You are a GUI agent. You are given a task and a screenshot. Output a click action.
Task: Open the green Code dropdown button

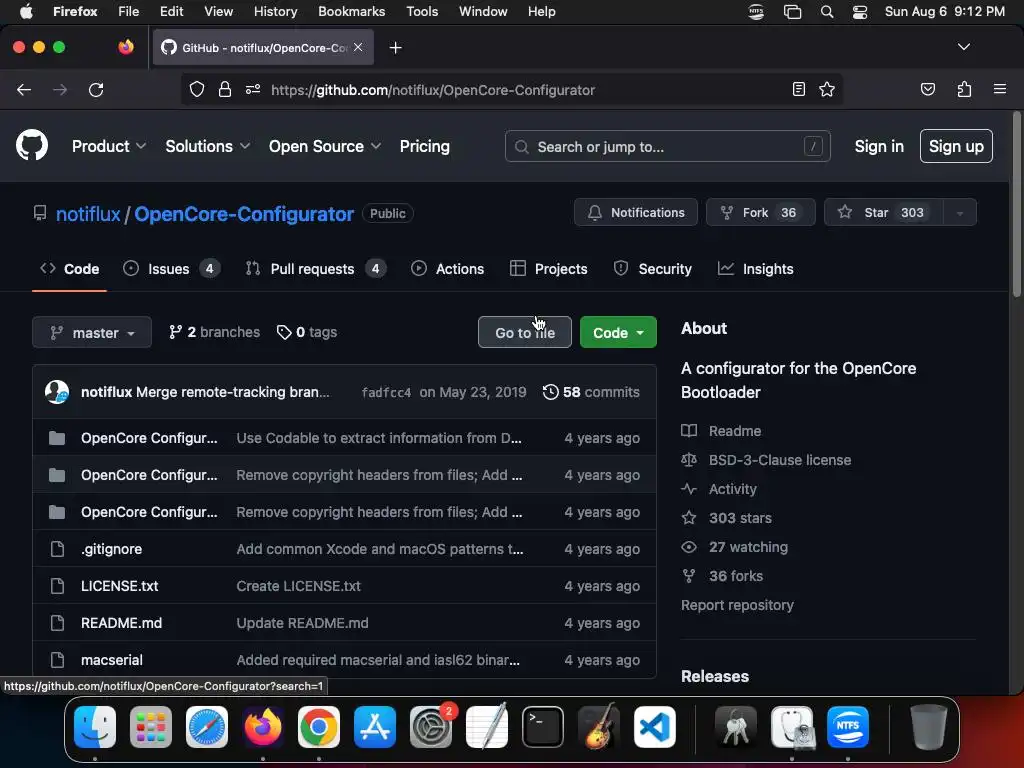[x=618, y=332]
